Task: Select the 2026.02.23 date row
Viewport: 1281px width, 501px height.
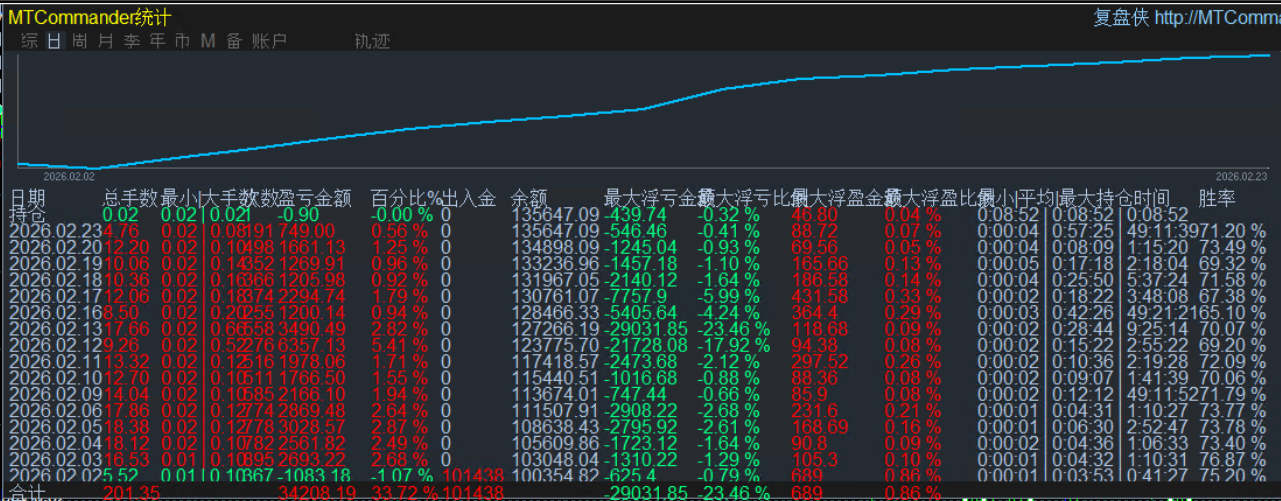Action: tap(55, 231)
